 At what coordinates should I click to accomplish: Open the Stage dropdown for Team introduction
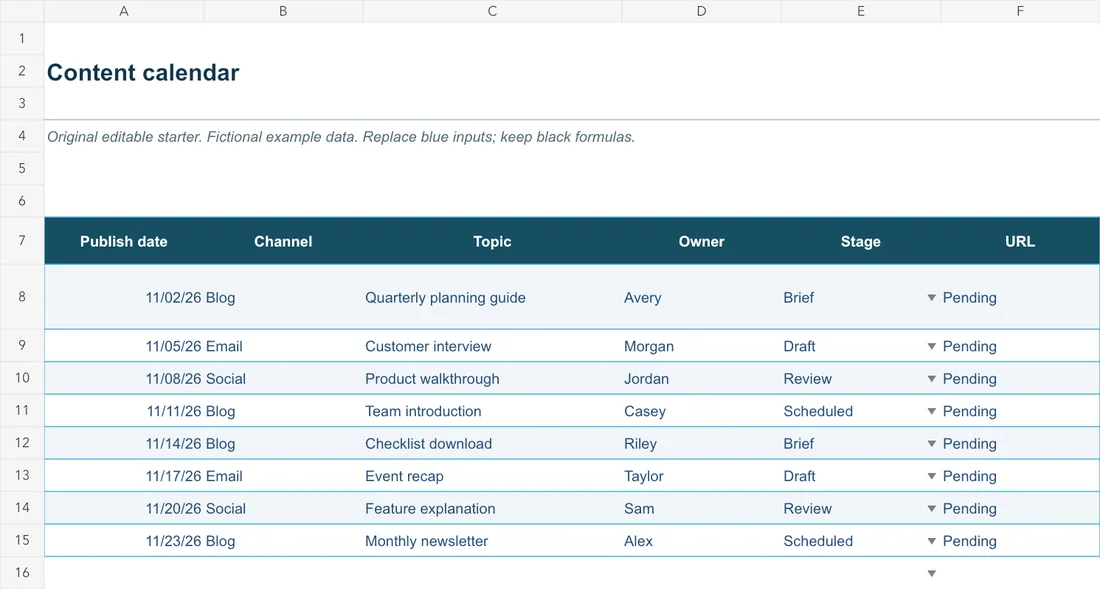pyautogui.click(x=932, y=412)
